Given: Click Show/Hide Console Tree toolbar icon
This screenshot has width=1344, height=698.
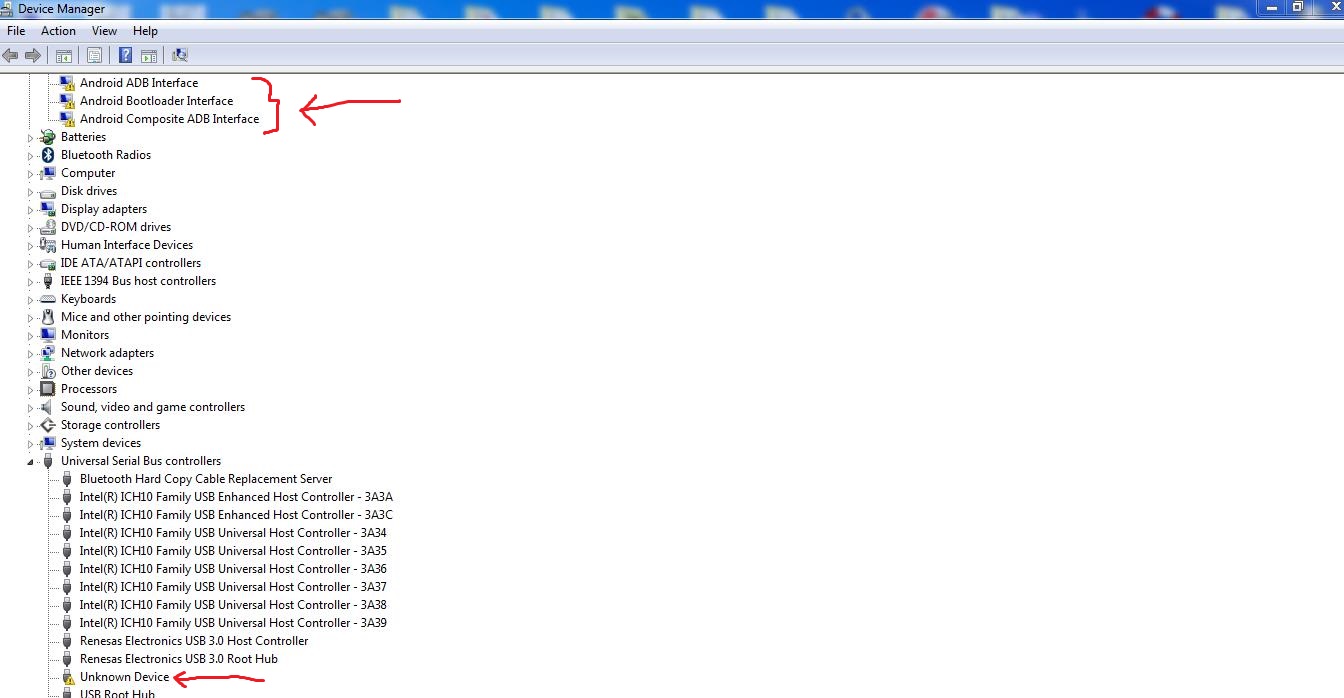Looking at the screenshot, I should (x=64, y=55).
